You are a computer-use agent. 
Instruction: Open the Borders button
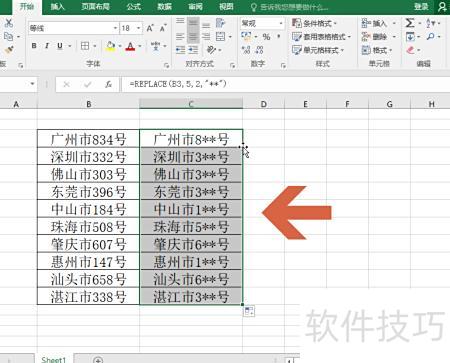85,46
